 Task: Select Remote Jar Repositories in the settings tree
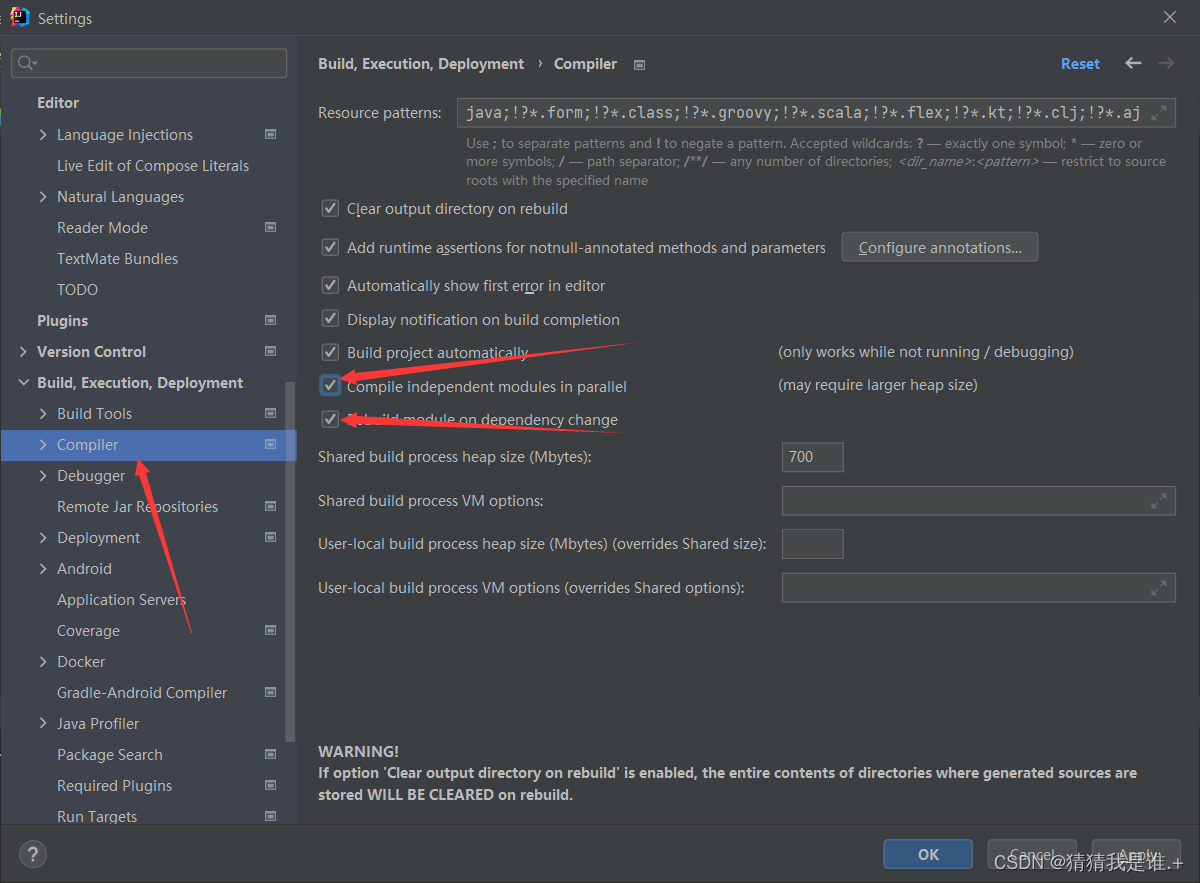(x=137, y=507)
